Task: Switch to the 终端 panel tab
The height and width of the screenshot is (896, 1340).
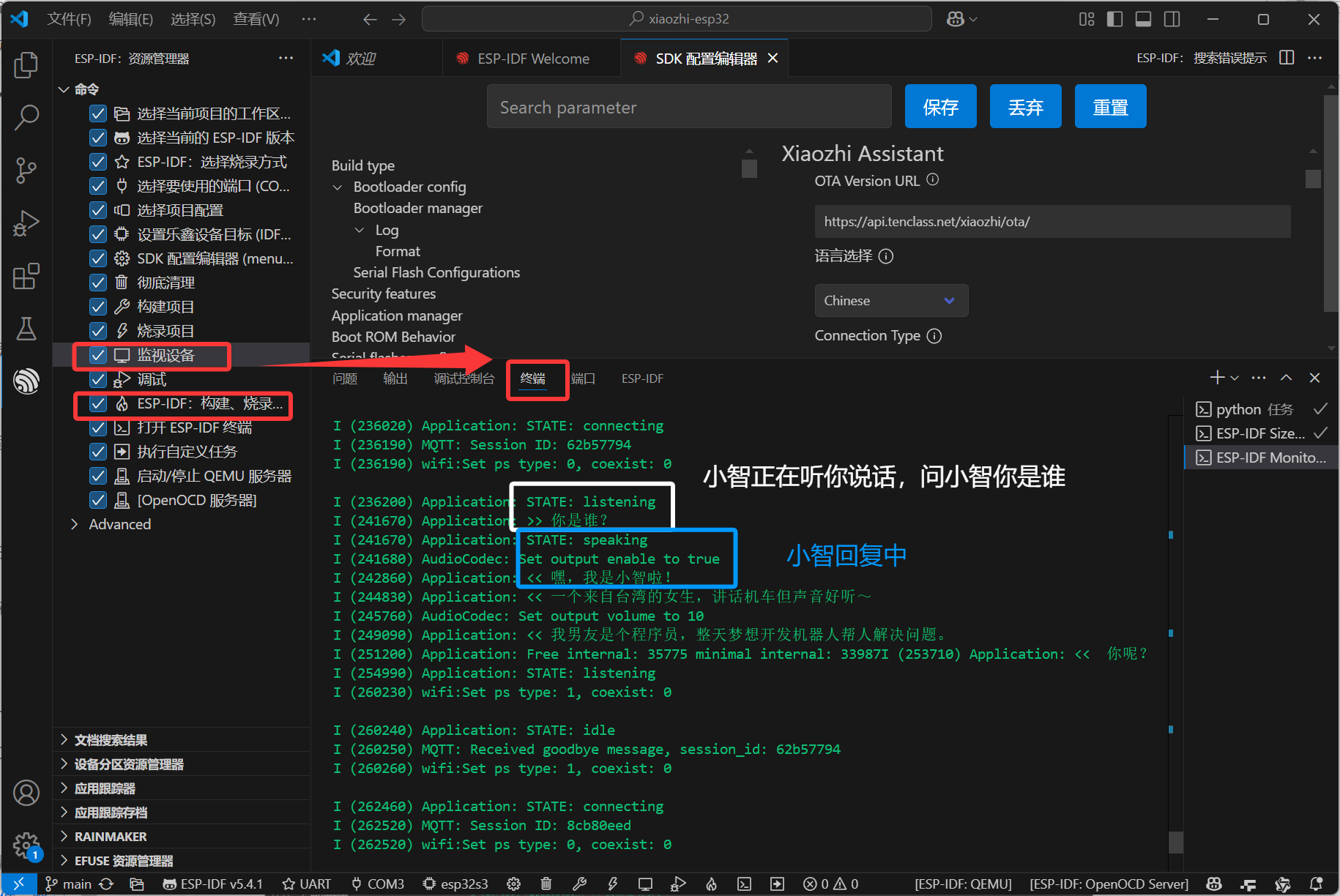Action: (x=532, y=378)
